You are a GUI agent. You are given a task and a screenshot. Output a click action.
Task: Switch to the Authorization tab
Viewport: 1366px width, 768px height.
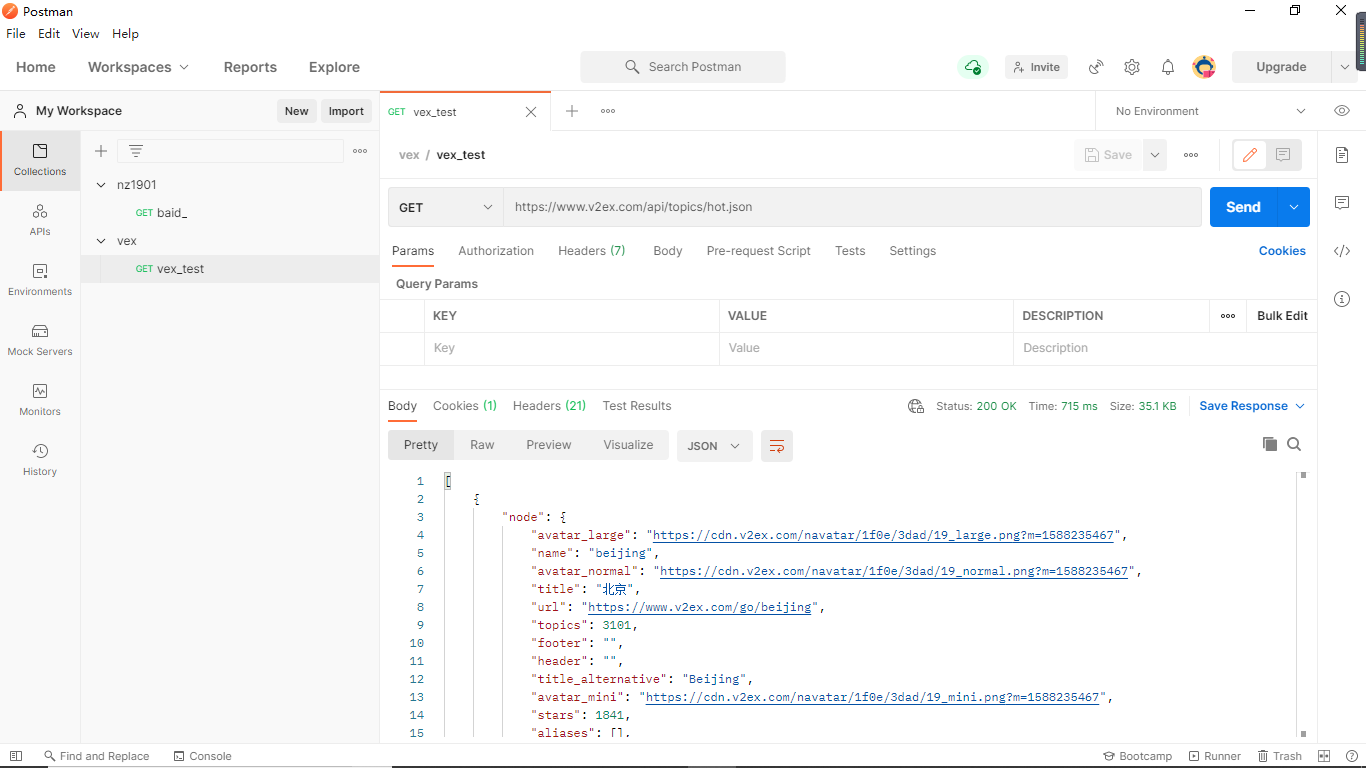[496, 251]
